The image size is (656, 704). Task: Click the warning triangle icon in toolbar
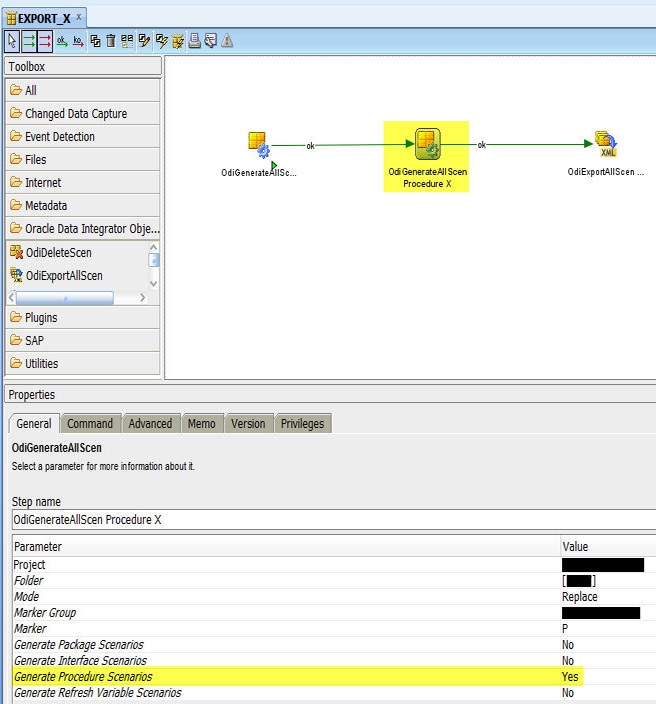(x=227, y=41)
